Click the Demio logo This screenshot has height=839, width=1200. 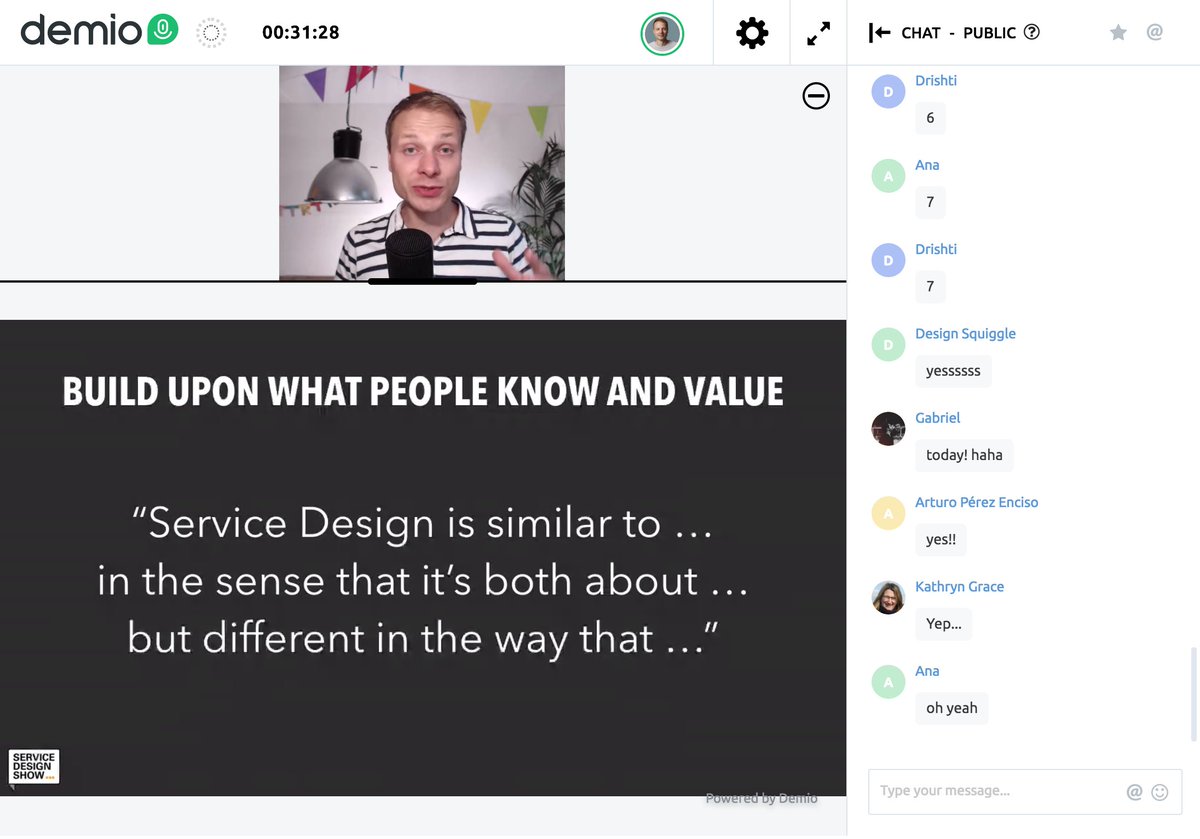(x=99, y=32)
